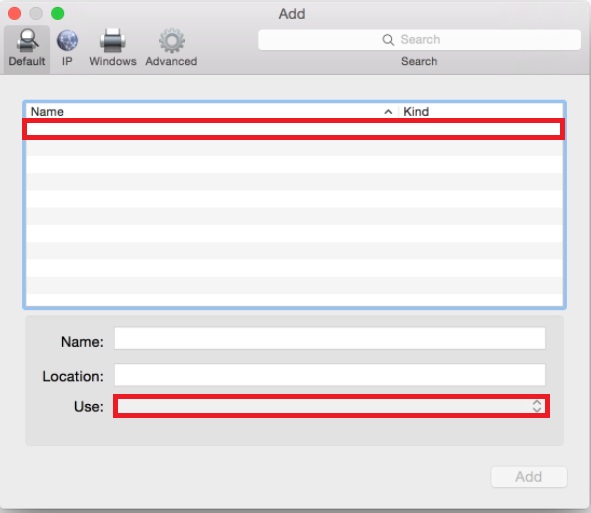Click the green zoom window button

click(58, 14)
